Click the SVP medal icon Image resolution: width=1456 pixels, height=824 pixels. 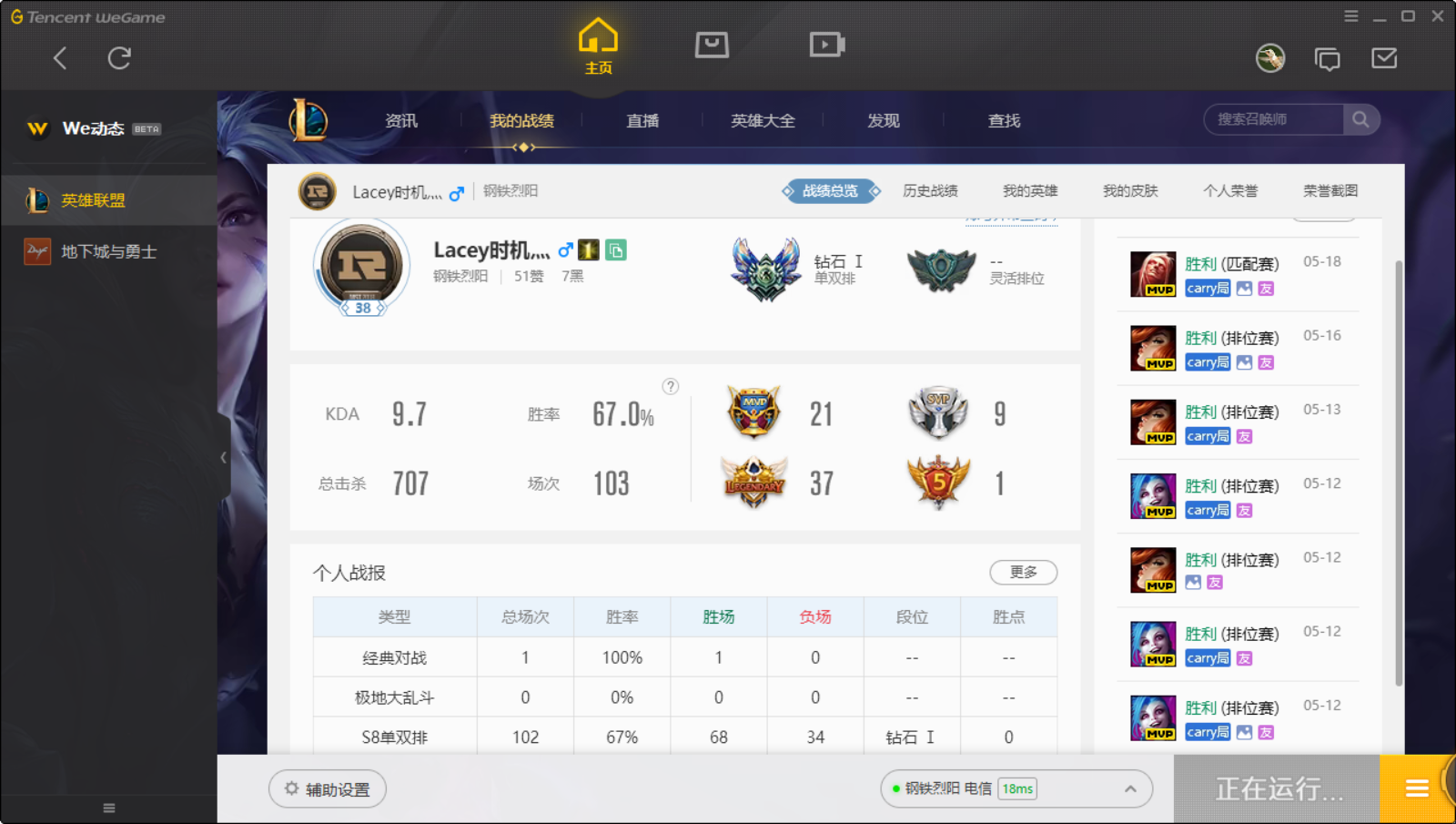[x=938, y=412]
